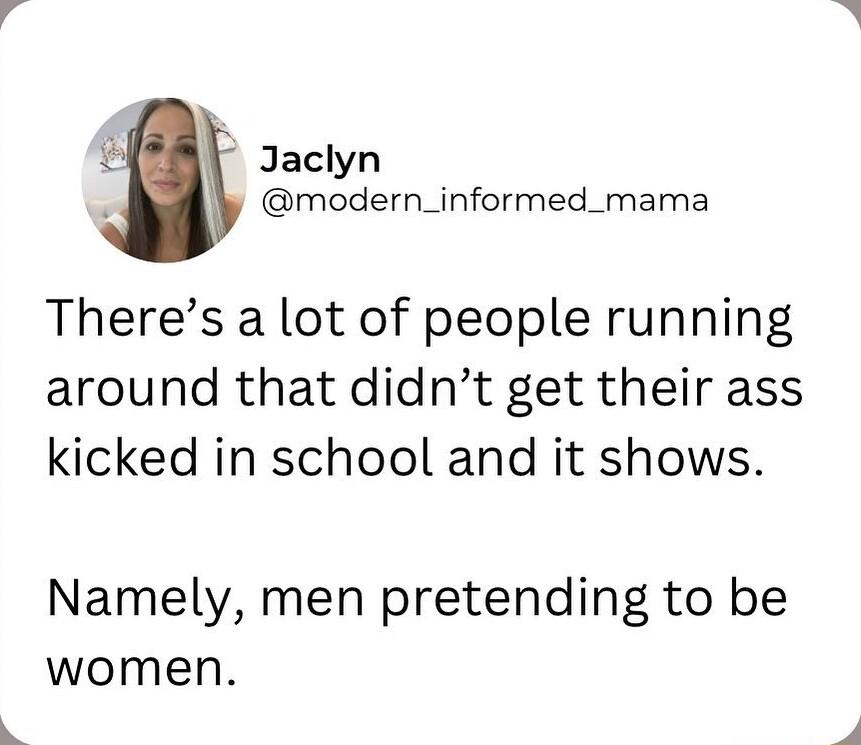861x745 pixels.
Task: Click the word "that" in the second line
Action: [x=280, y=388]
